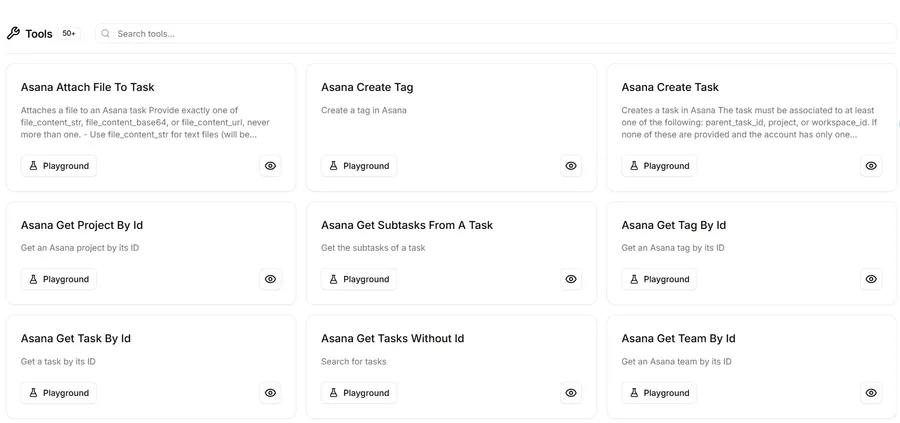Launch Playground for Asana Get Subtasks From A Task

[x=359, y=279]
